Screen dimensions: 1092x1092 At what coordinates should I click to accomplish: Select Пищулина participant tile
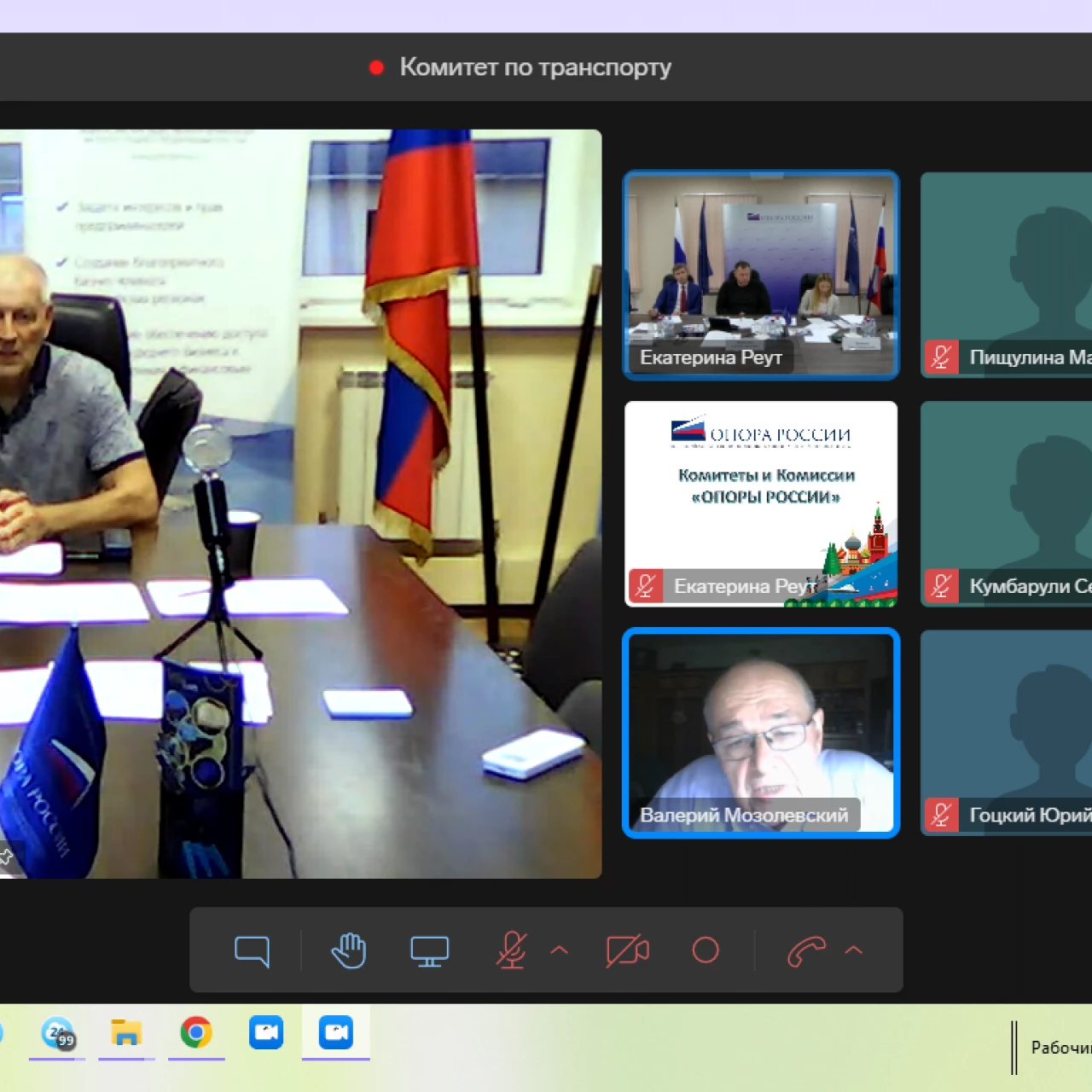pos(1006,275)
